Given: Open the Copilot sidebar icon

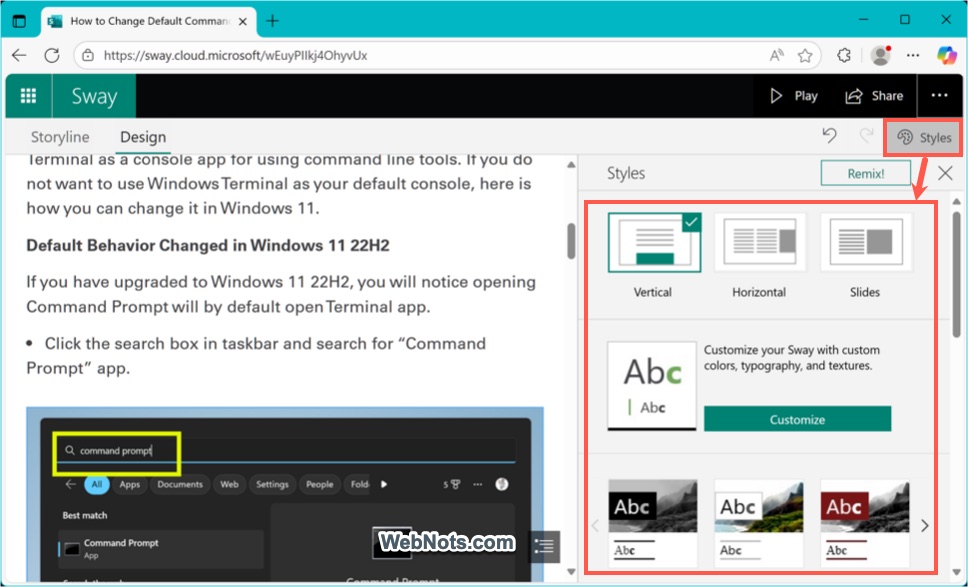Looking at the screenshot, I should pos(946,56).
